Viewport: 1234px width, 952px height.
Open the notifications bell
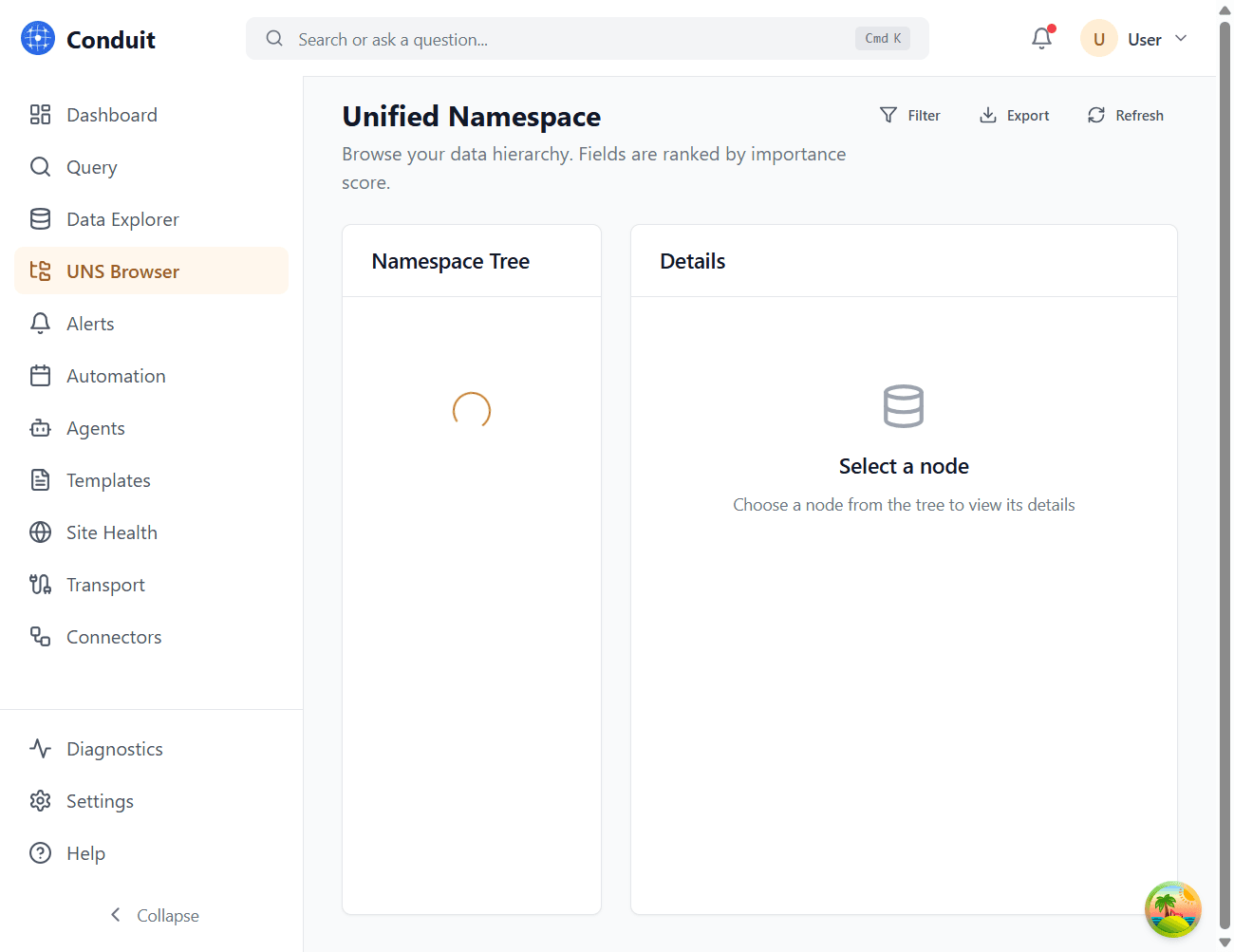tap(1041, 38)
